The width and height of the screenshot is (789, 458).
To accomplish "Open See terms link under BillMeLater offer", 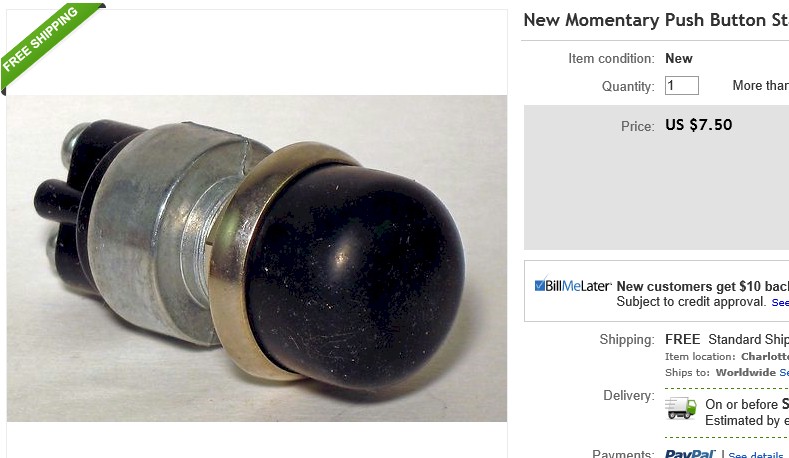I will tap(780, 302).
